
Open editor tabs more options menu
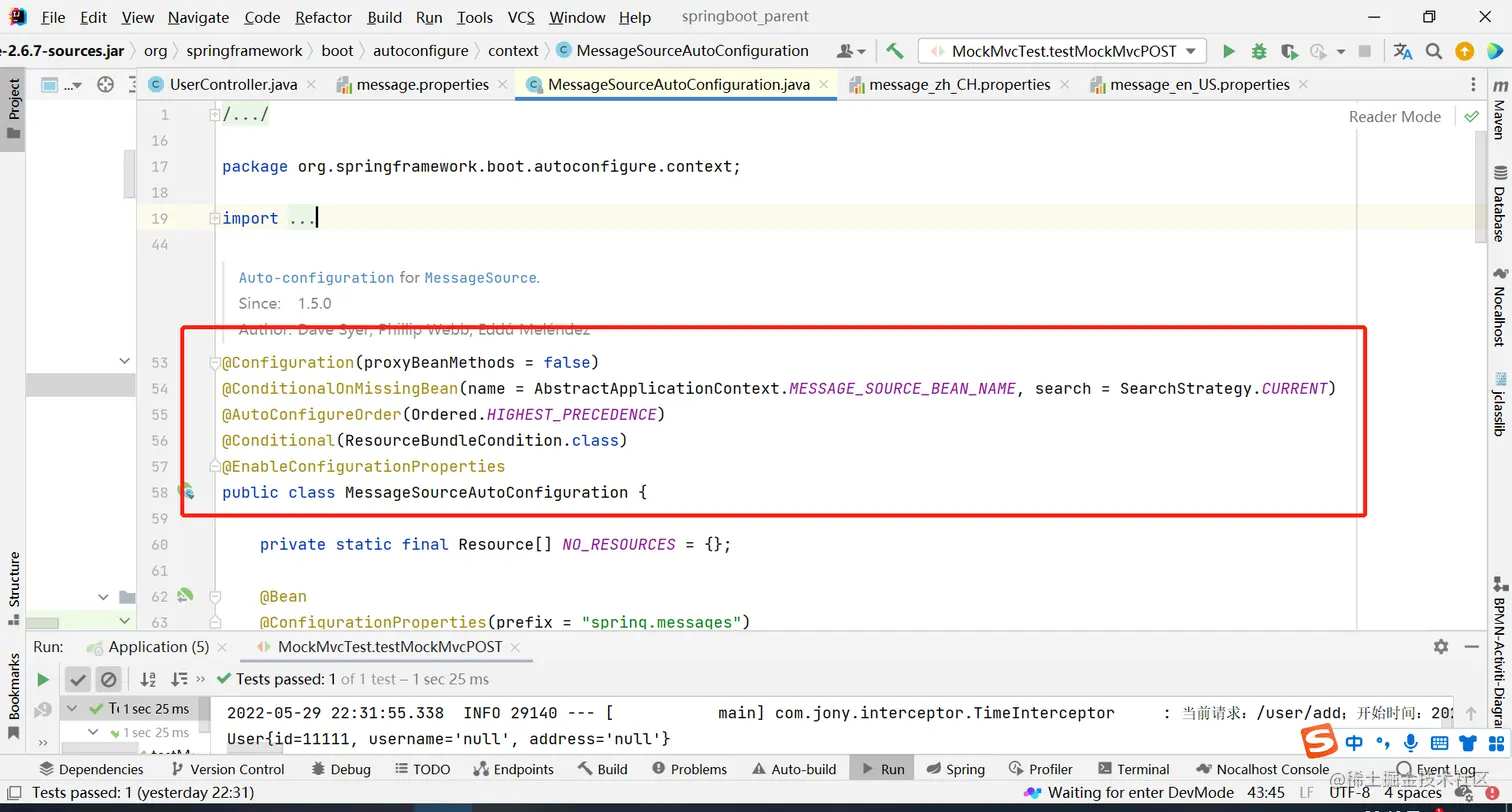tap(1473, 85)
